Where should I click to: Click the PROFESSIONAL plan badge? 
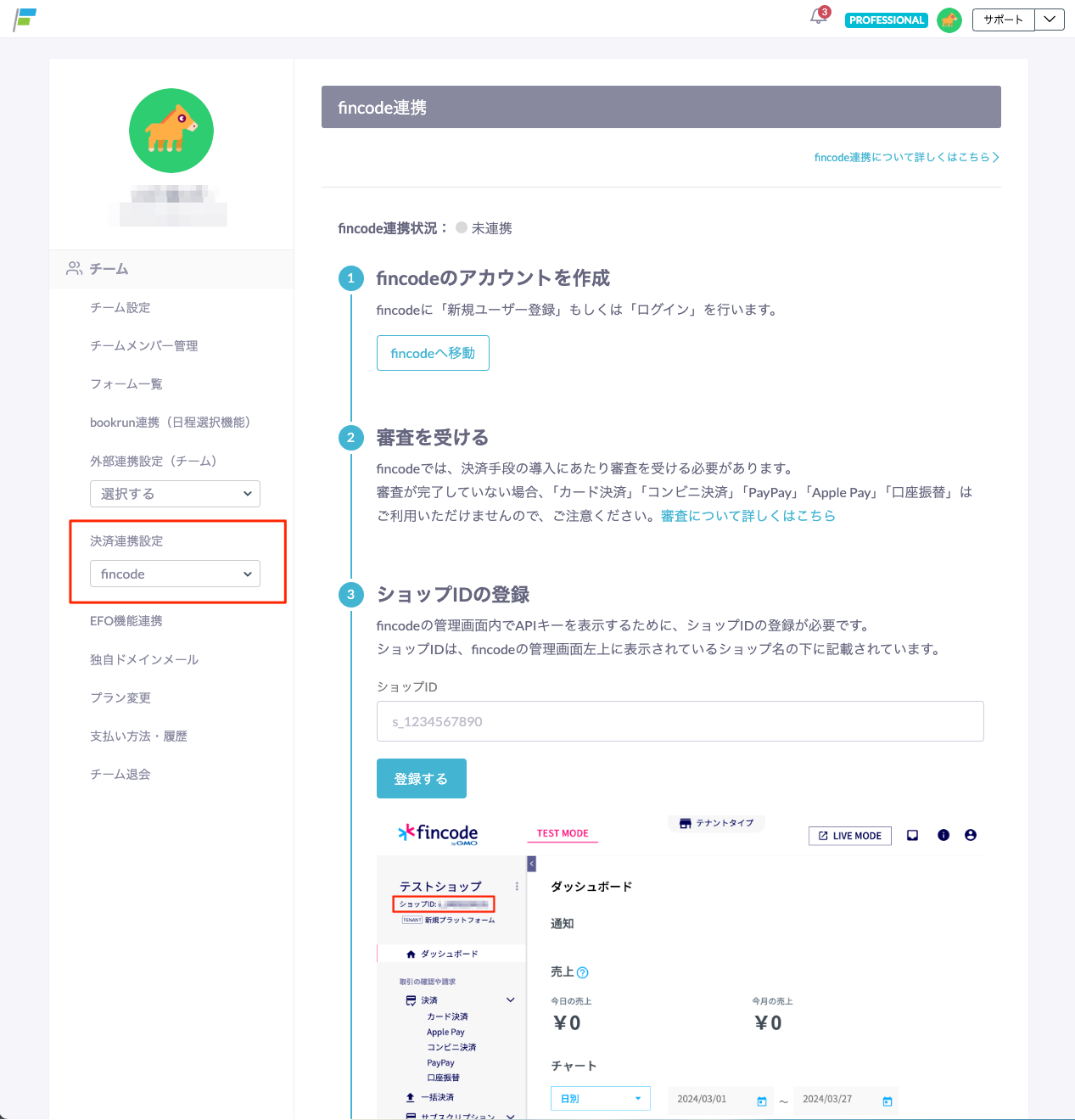point(886,20)
